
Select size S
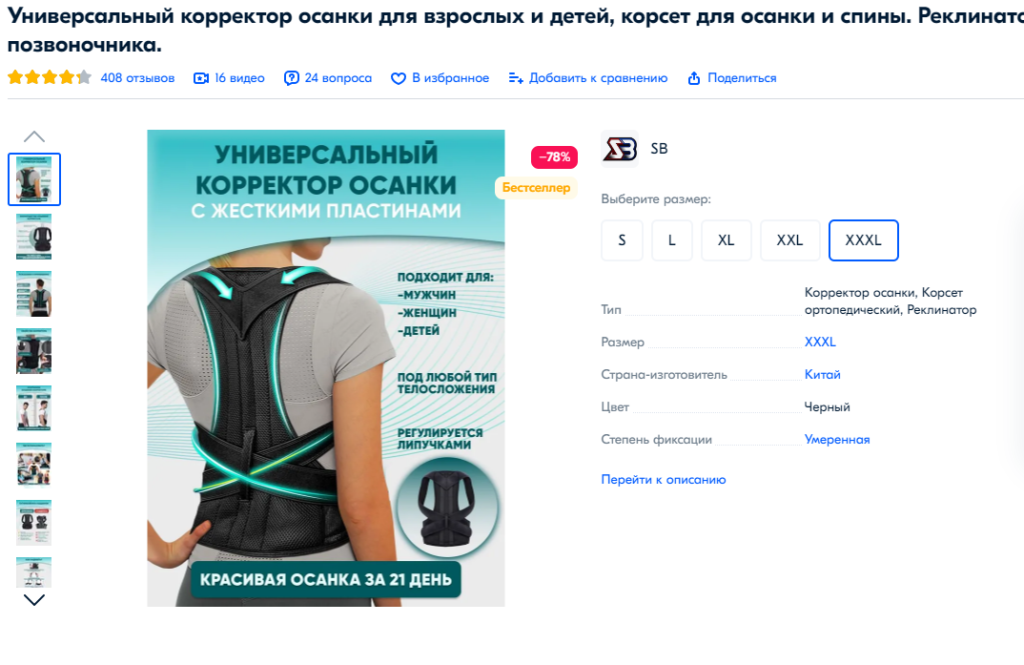tap(622, 240)
